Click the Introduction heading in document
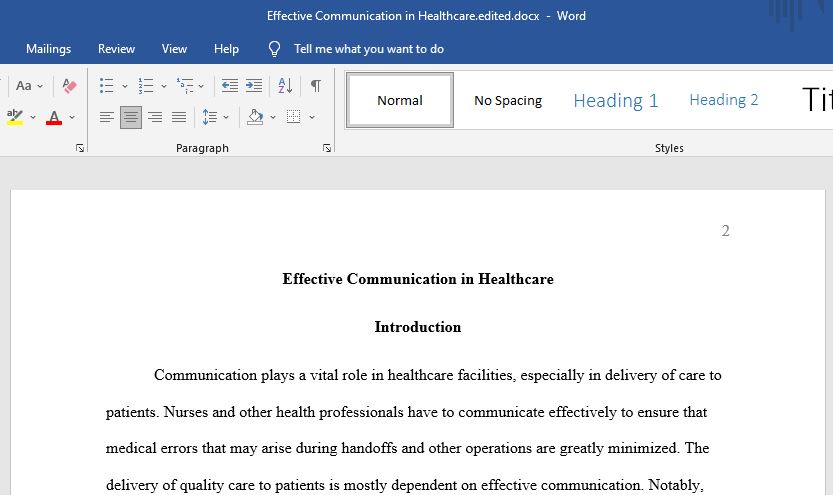This screenshot has height=495, width=833. (418, 327)
